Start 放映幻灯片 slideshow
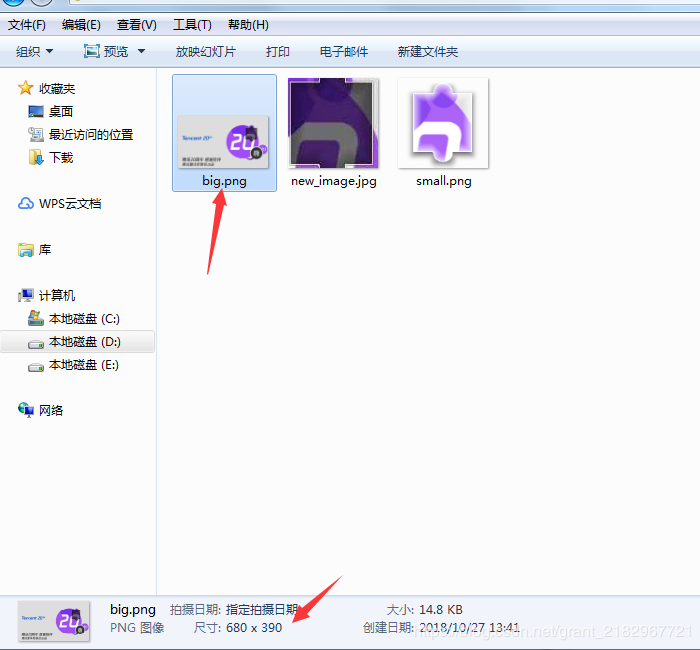Viewport: 700px width, 650px height. point(206,52)
